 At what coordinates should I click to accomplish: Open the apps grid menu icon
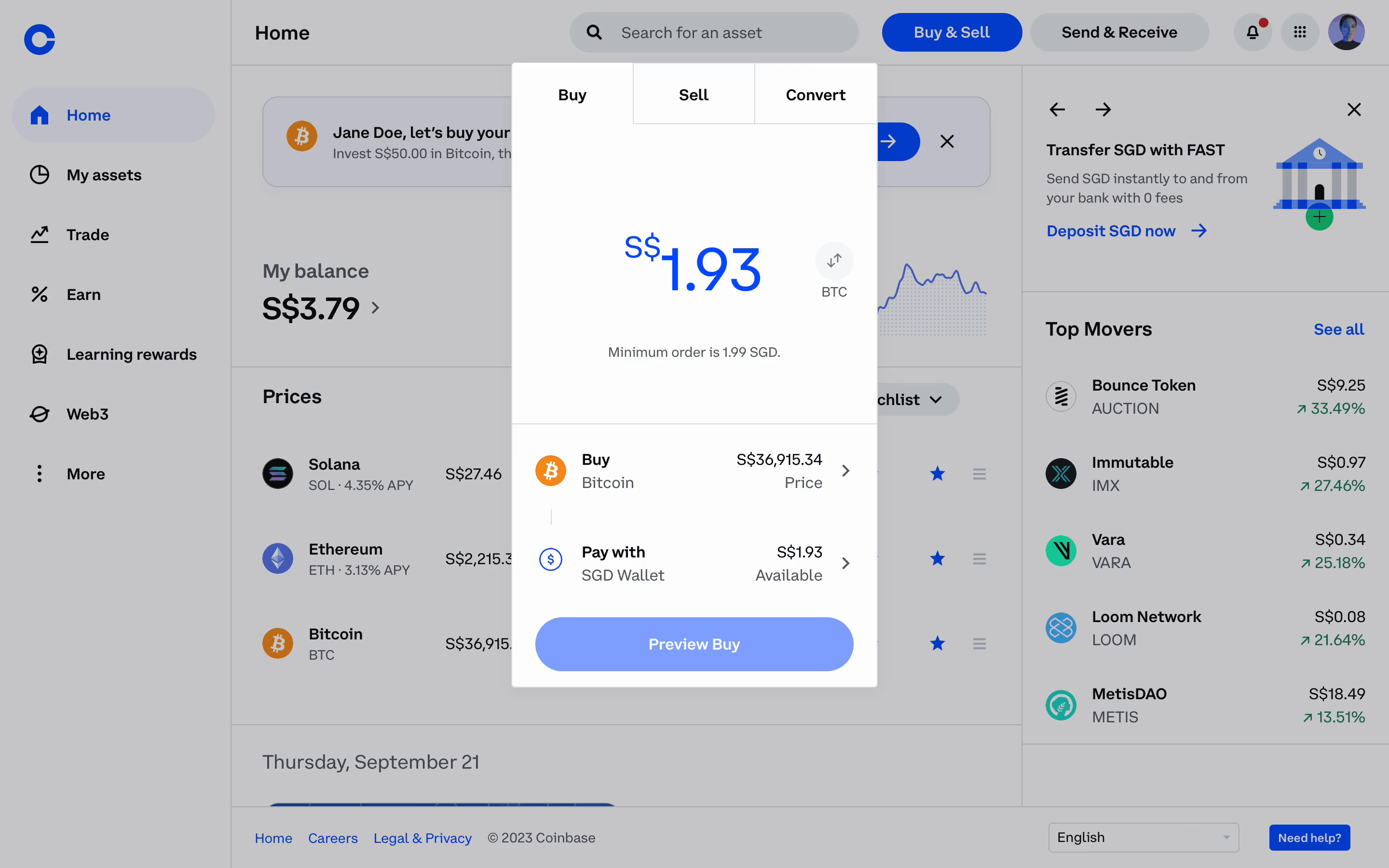coord(1299,33)
